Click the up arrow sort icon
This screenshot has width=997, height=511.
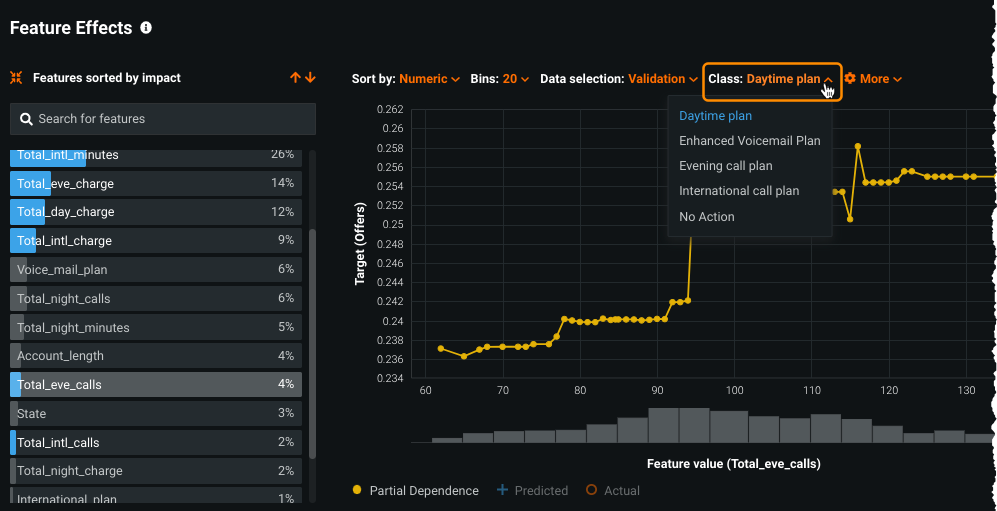click(x=295, y=78)
